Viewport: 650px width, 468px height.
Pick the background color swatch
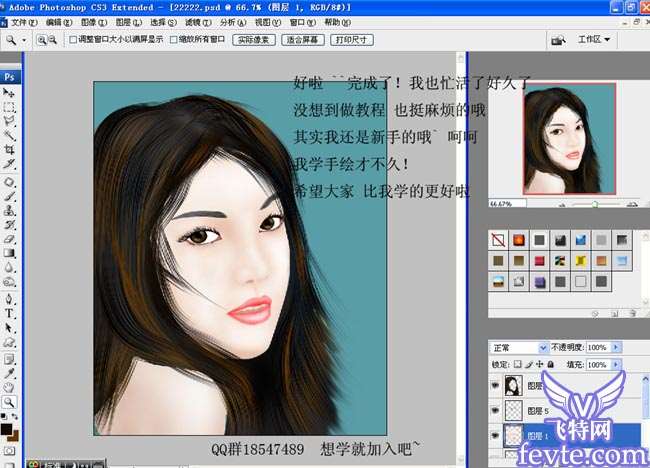pyautogui.click(x=14, y=435)
